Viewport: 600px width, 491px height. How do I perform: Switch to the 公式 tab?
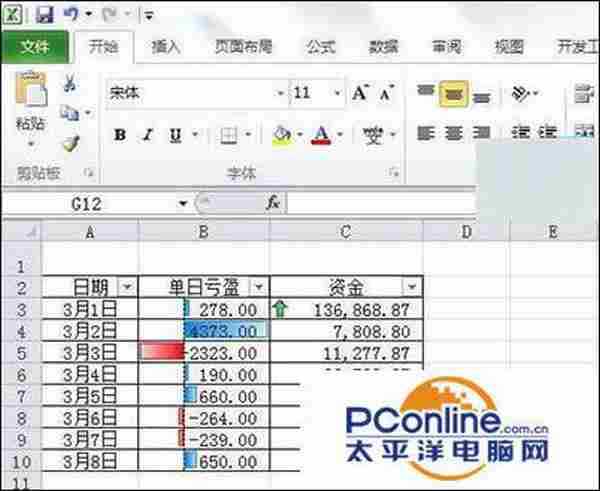tap(321, 47)
